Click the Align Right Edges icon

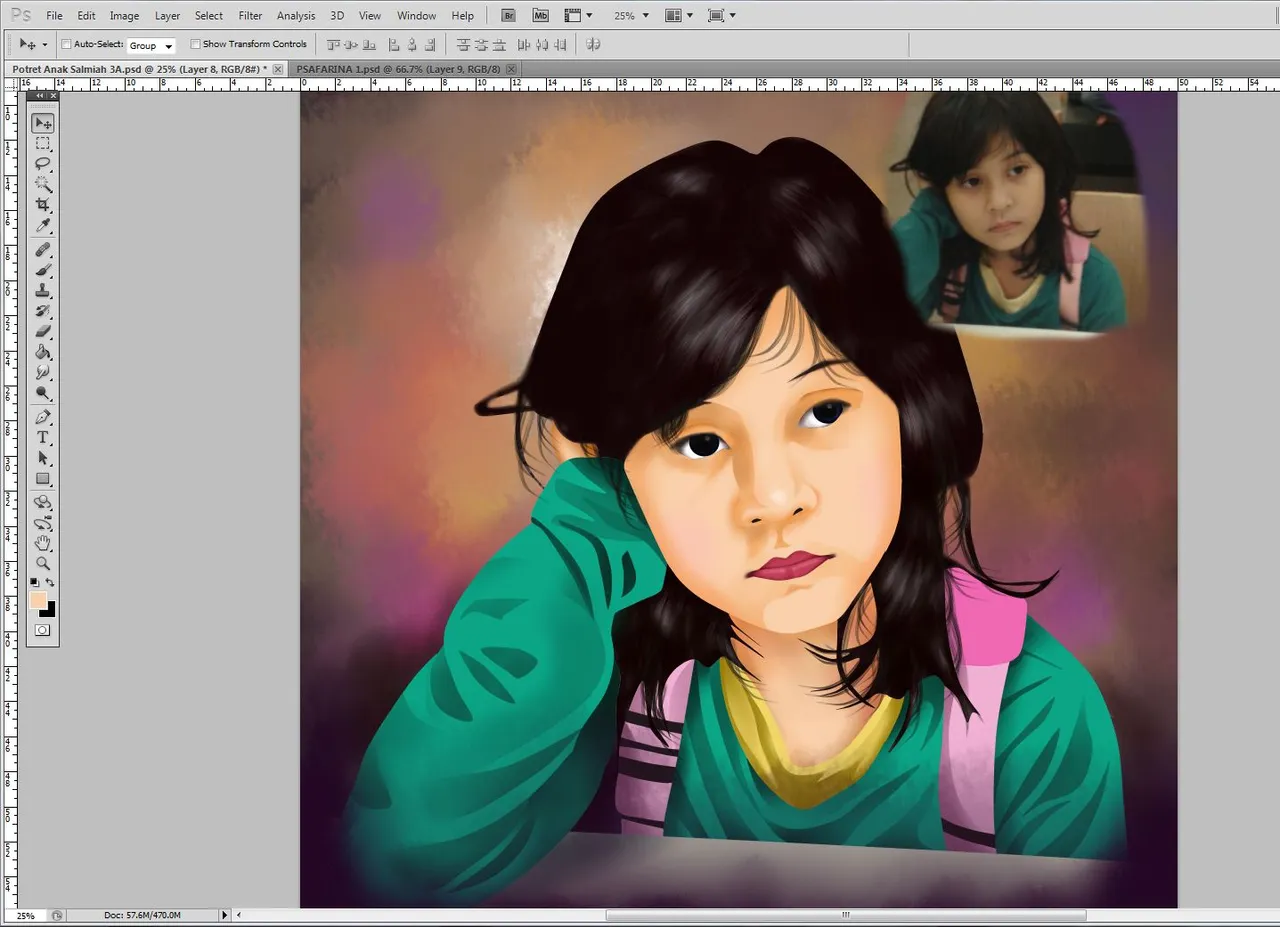click(x=430, y=45)
